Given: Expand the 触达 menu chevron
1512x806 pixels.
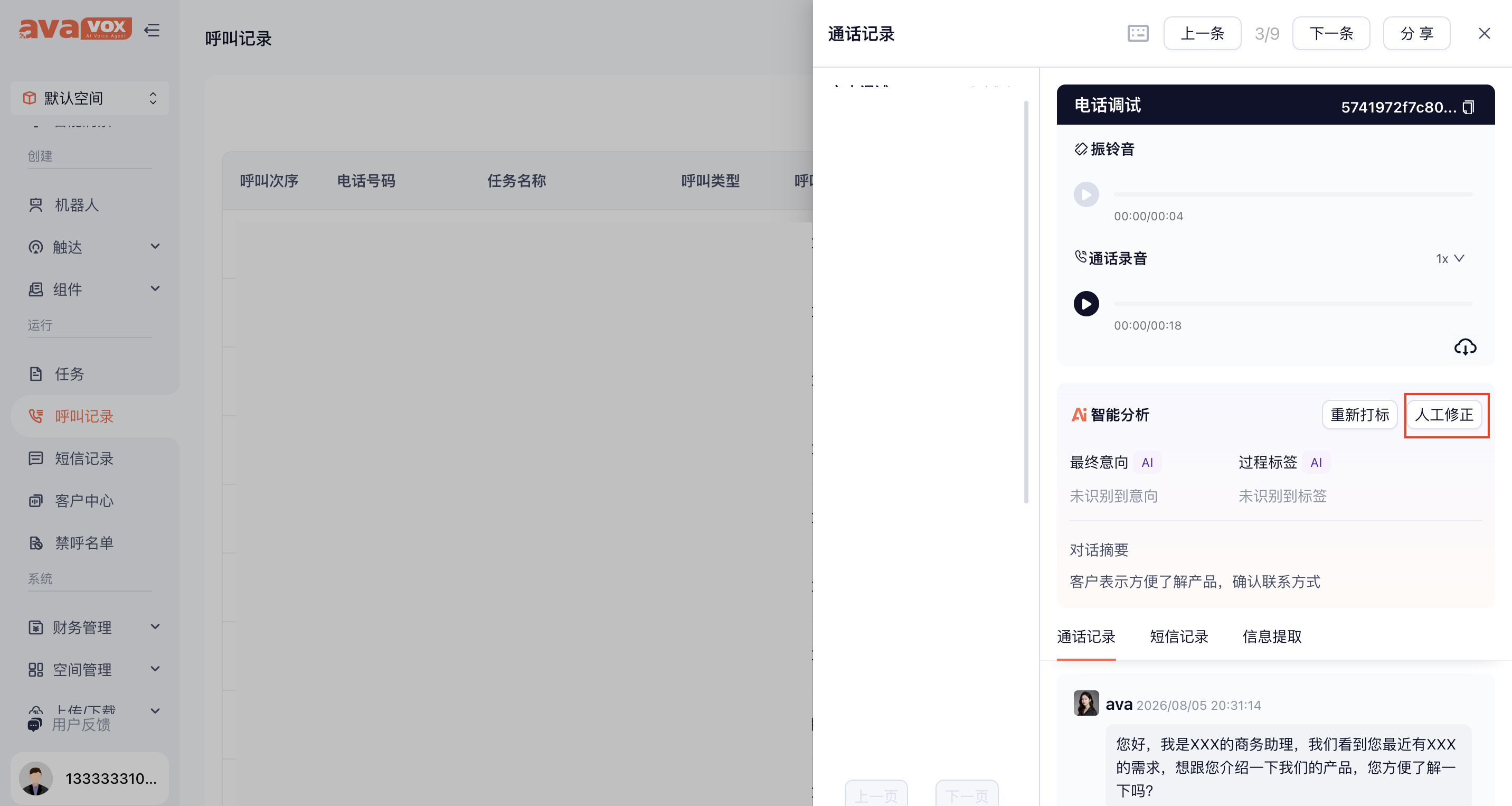Looking at the screenshot, I should (155, 247).
